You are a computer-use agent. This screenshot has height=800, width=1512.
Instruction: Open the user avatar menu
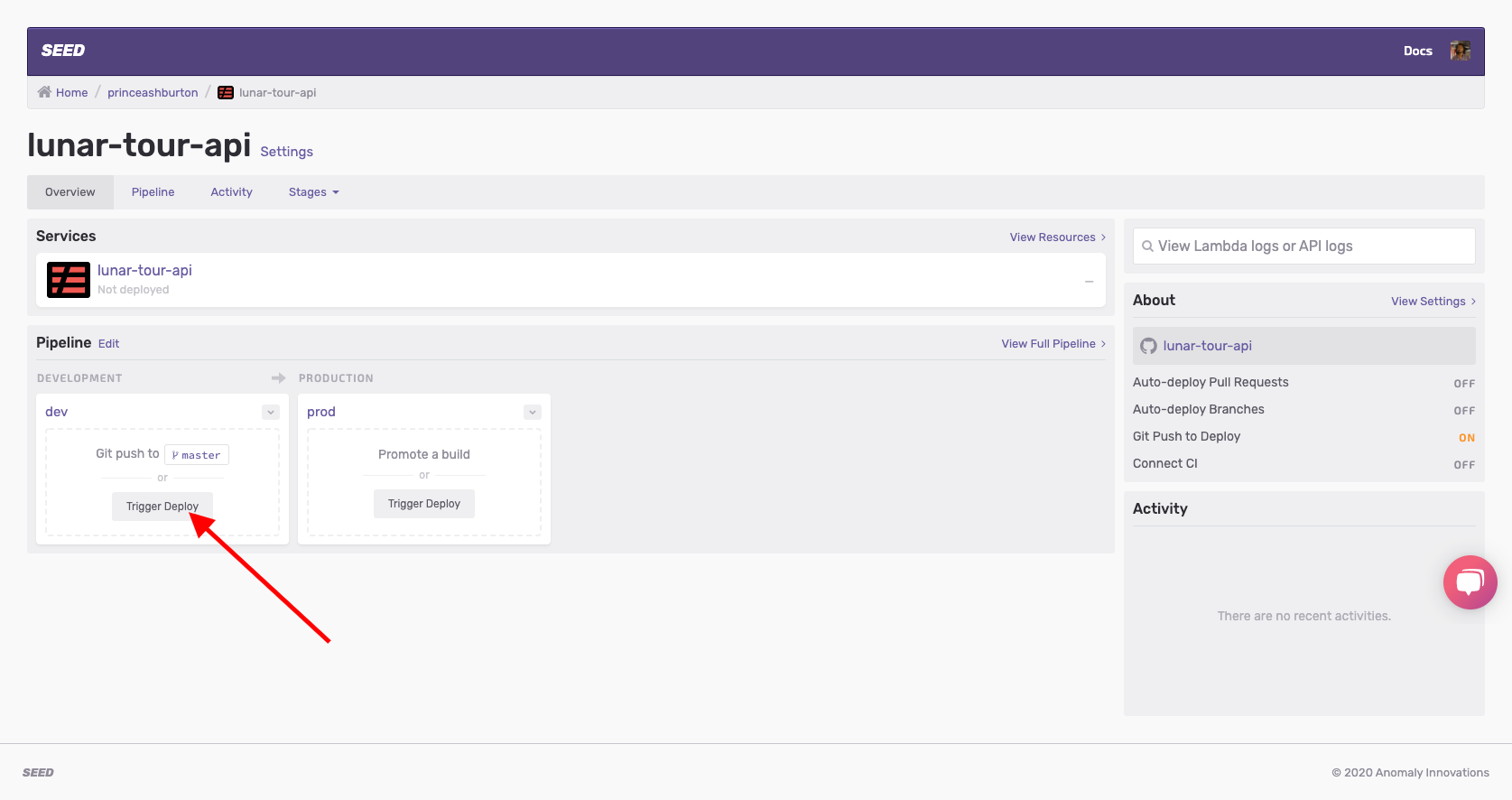(x=1460, y=51)
